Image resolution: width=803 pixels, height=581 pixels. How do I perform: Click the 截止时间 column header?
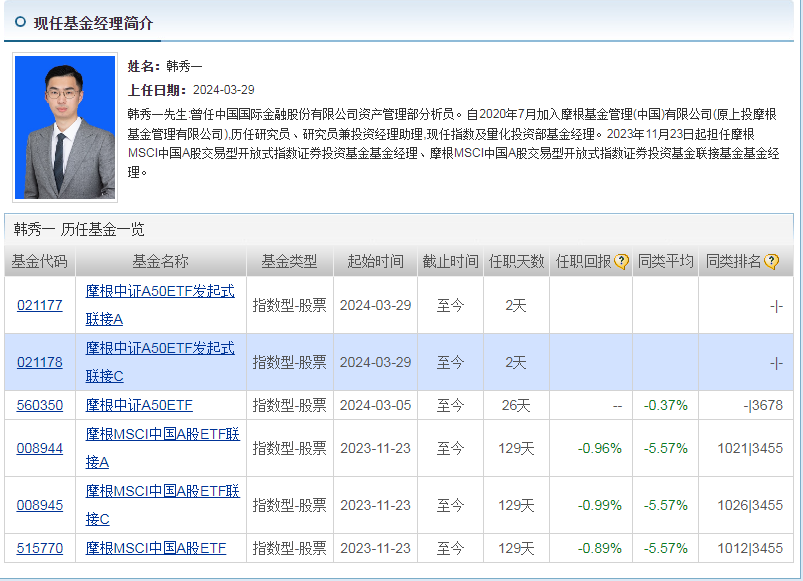coord(450,262)
